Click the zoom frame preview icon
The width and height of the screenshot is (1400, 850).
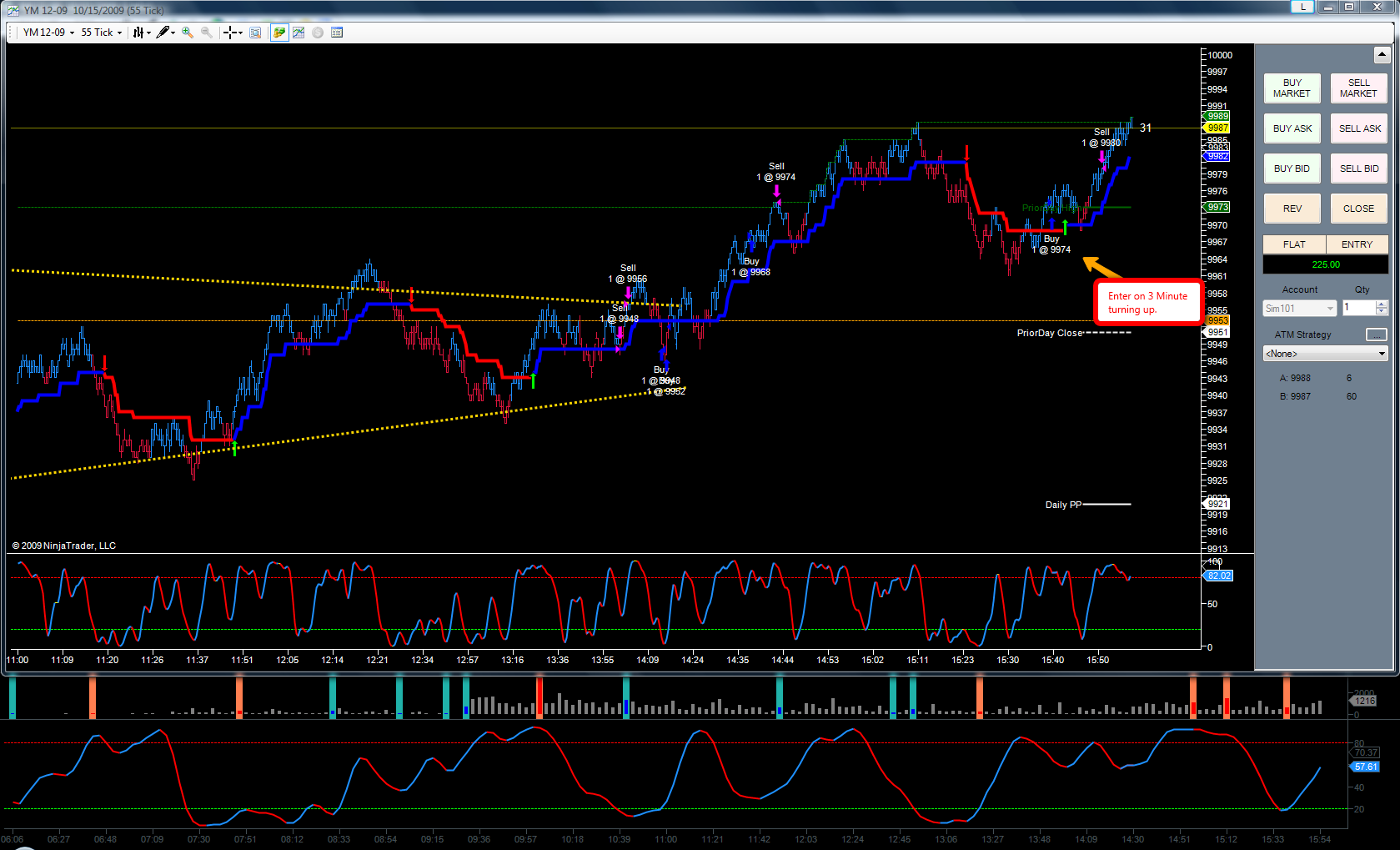[x=255, y=33]
